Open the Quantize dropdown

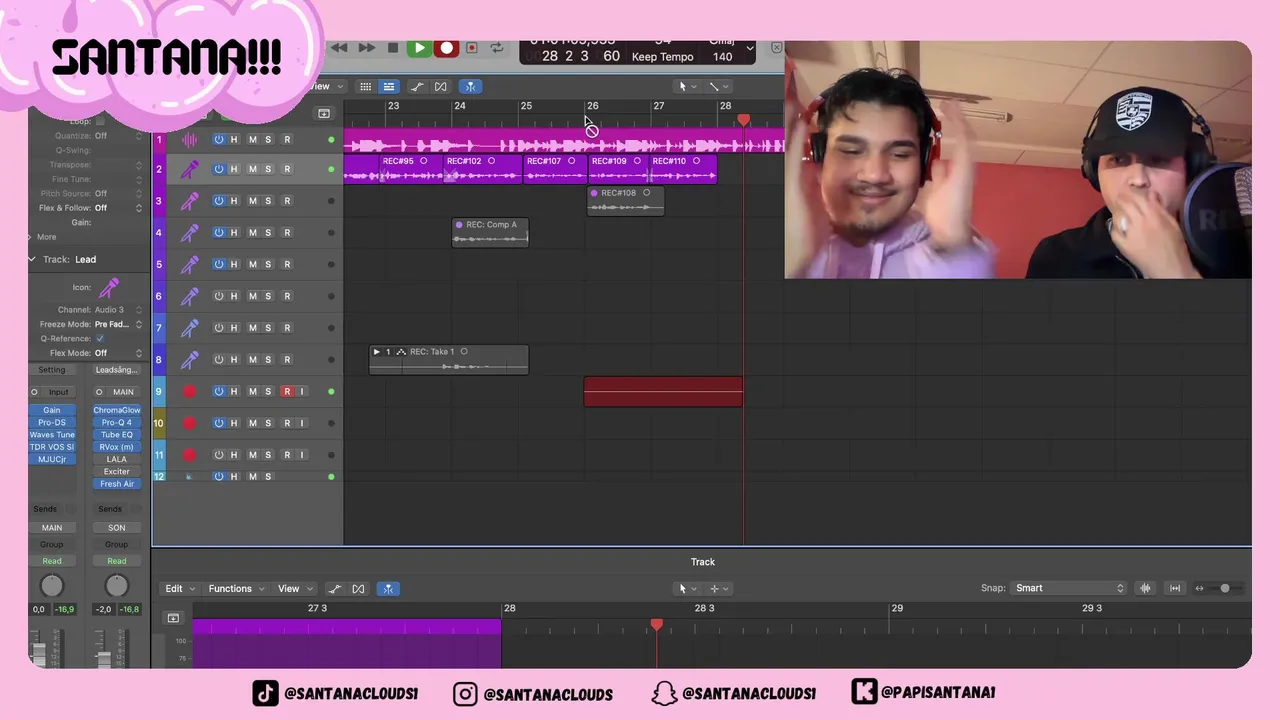118,136
